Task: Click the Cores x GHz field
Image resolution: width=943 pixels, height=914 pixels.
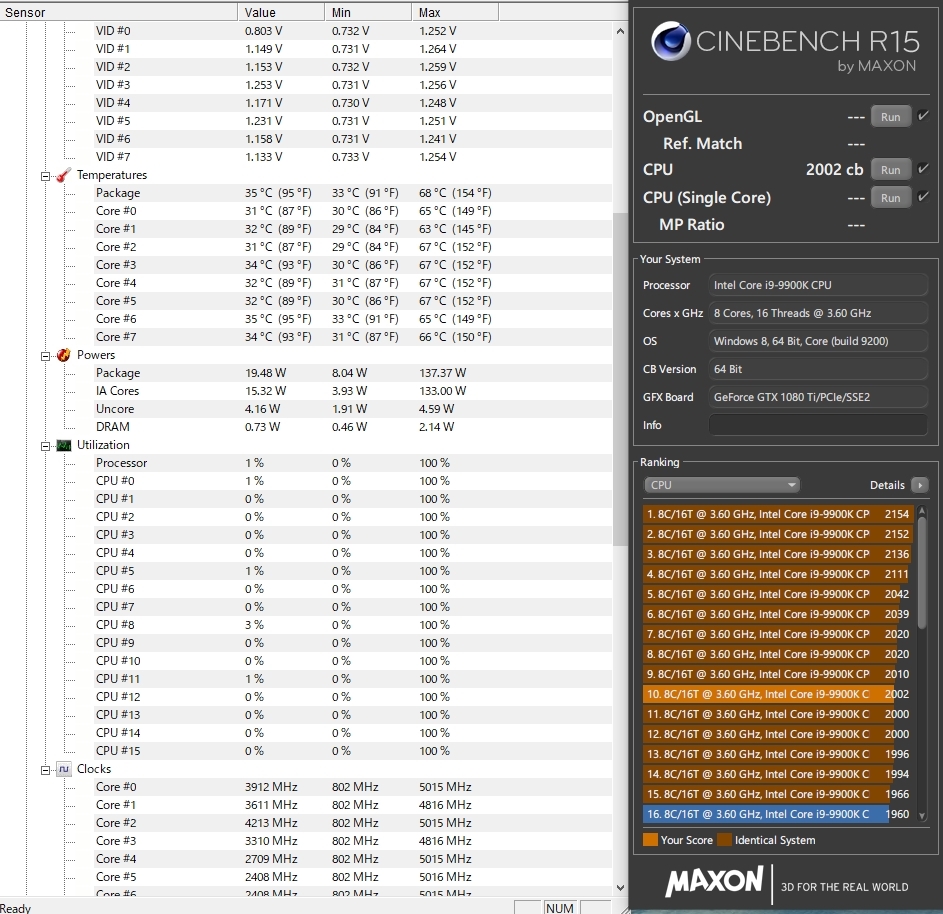Action: (818, 313)
